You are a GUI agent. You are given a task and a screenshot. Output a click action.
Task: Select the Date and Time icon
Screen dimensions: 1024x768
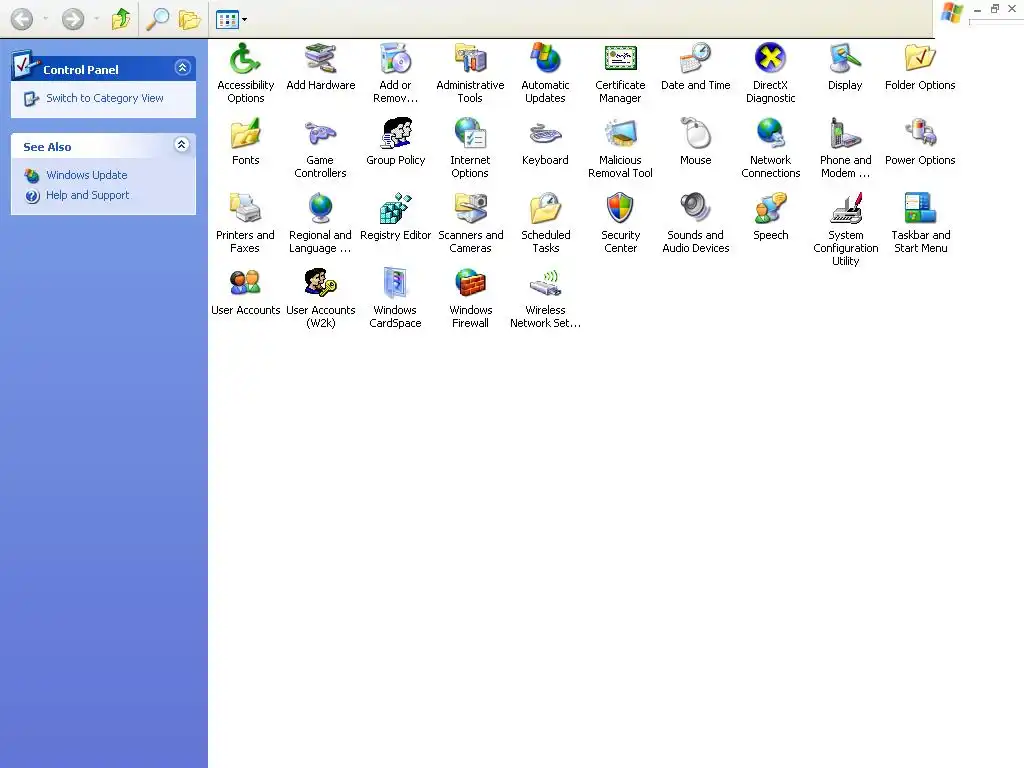pos(696,59)
